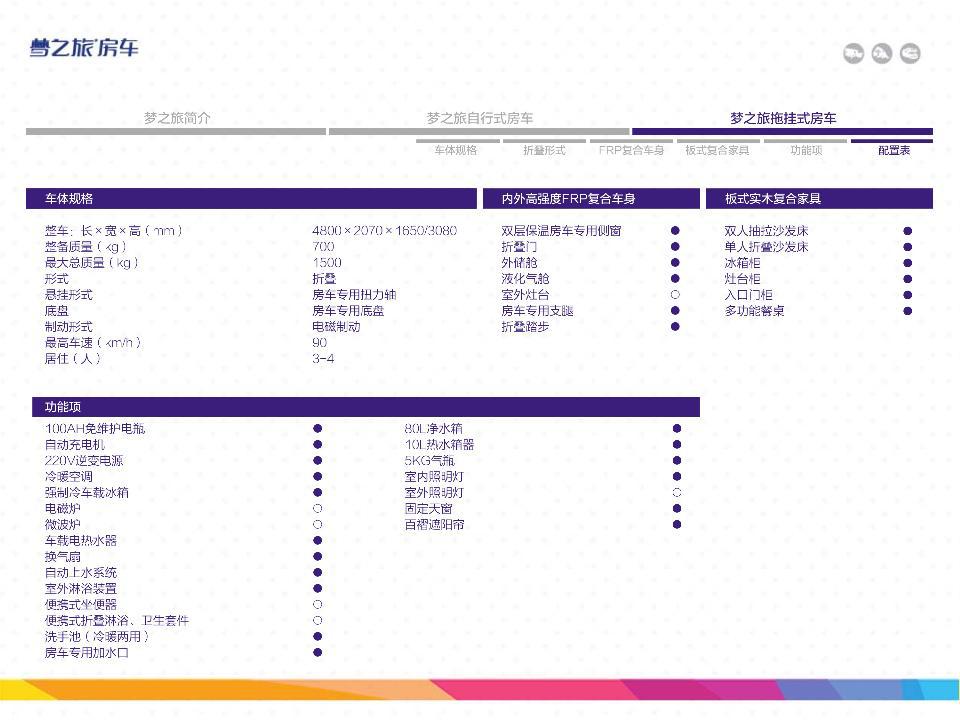Click the leftmost gray round vehicle icon

pyautogui.click(x=852, y=54)
